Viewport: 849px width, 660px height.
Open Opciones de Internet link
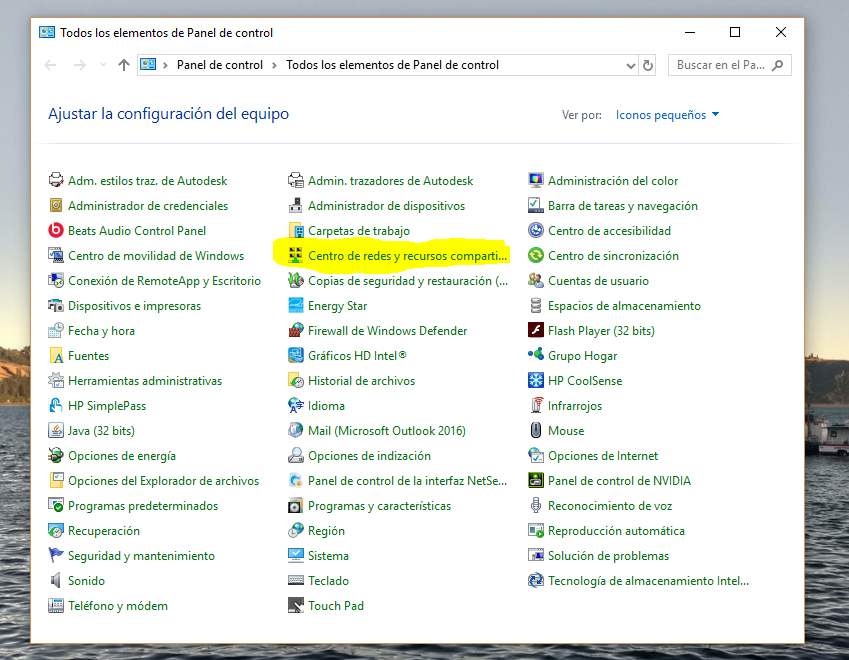click(603, 456)
